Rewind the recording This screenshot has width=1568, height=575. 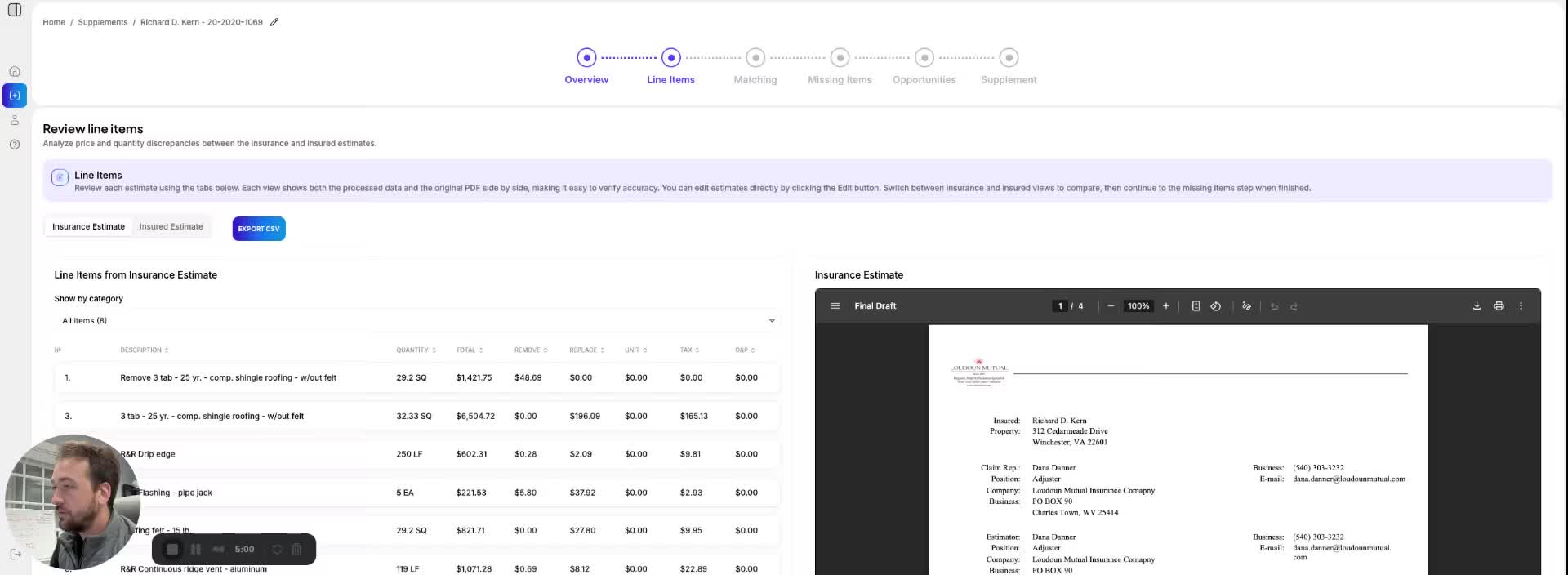click(218, 550)
